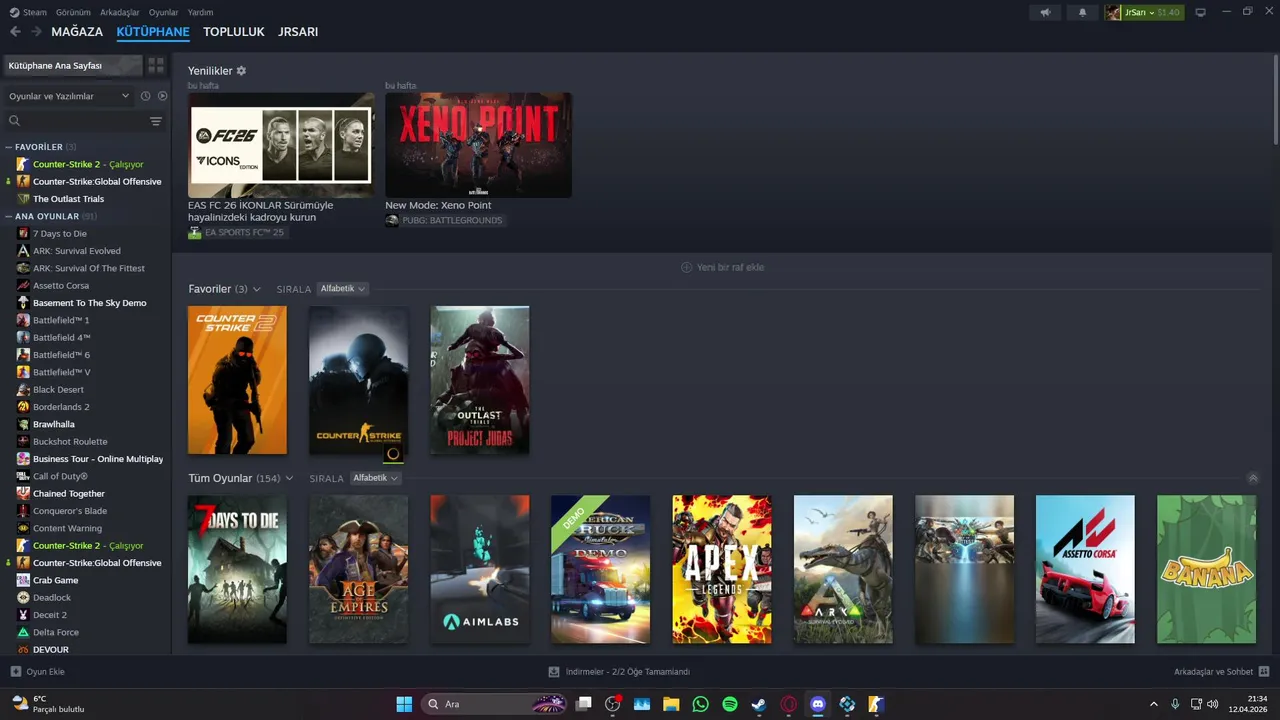Open Windows Start menu
The height and width of the screenshot is (720, 1280).
tap(404, 704)
